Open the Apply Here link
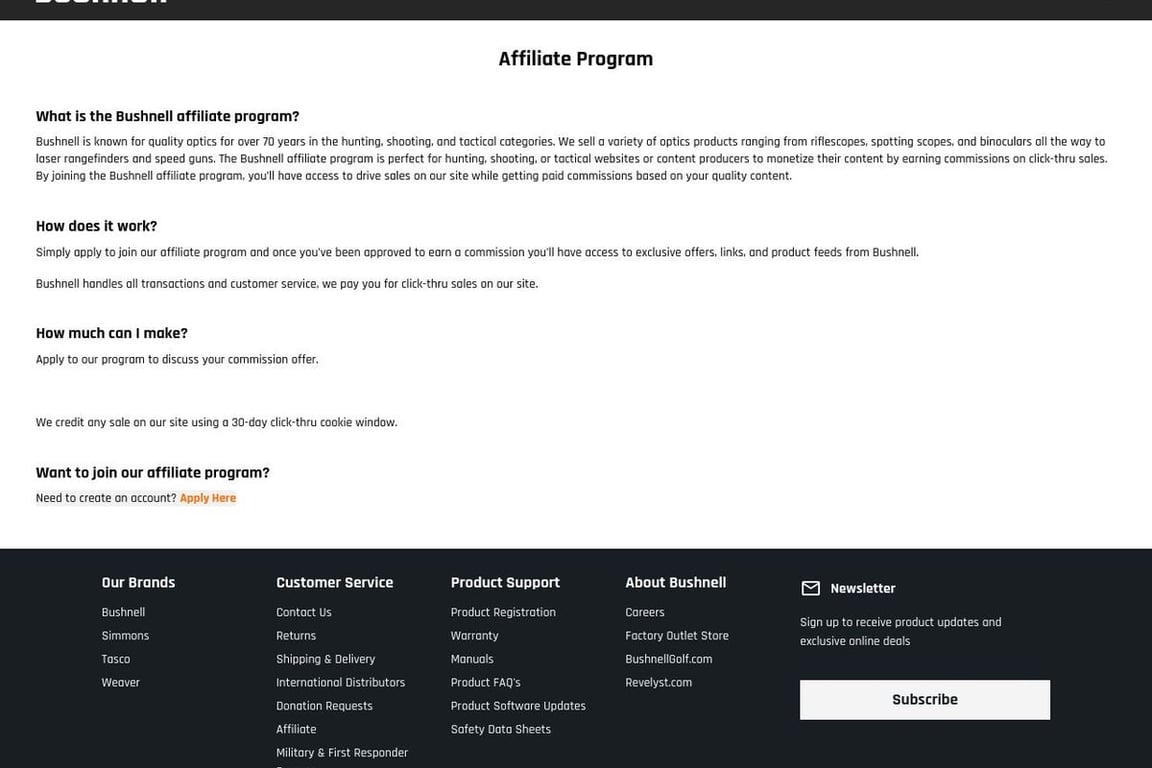Image resolution: width=1152 pixels, height=768 pixels. (x=208, y=498)
